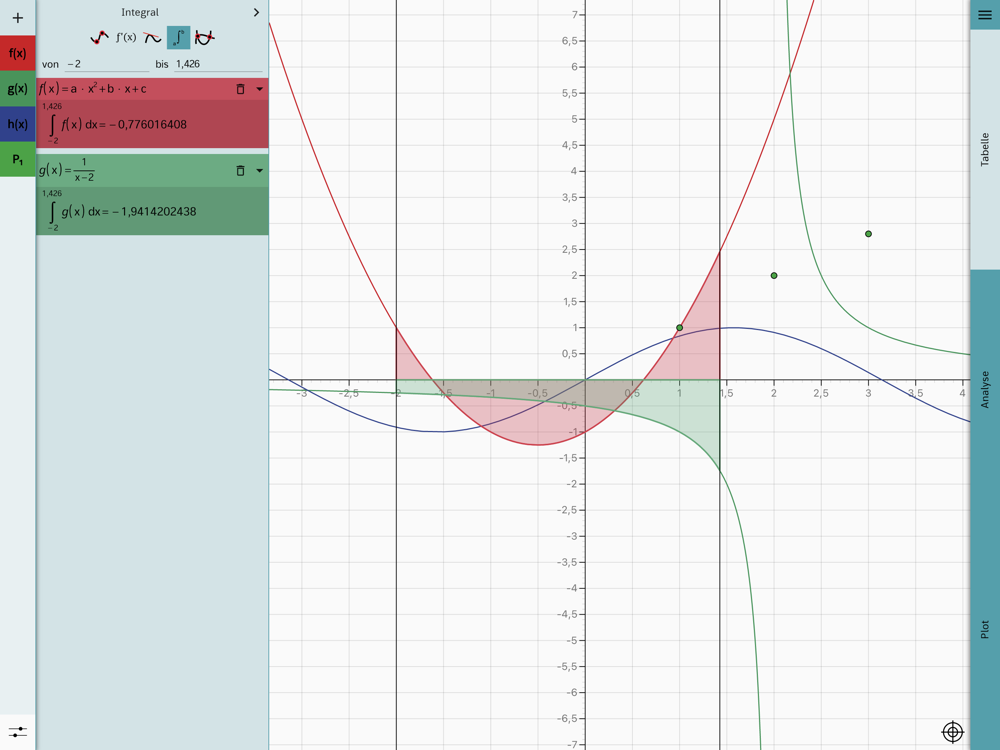Switch to the Plot tab
Viewport: 1000px width, 750px height.
coord(985,629)
